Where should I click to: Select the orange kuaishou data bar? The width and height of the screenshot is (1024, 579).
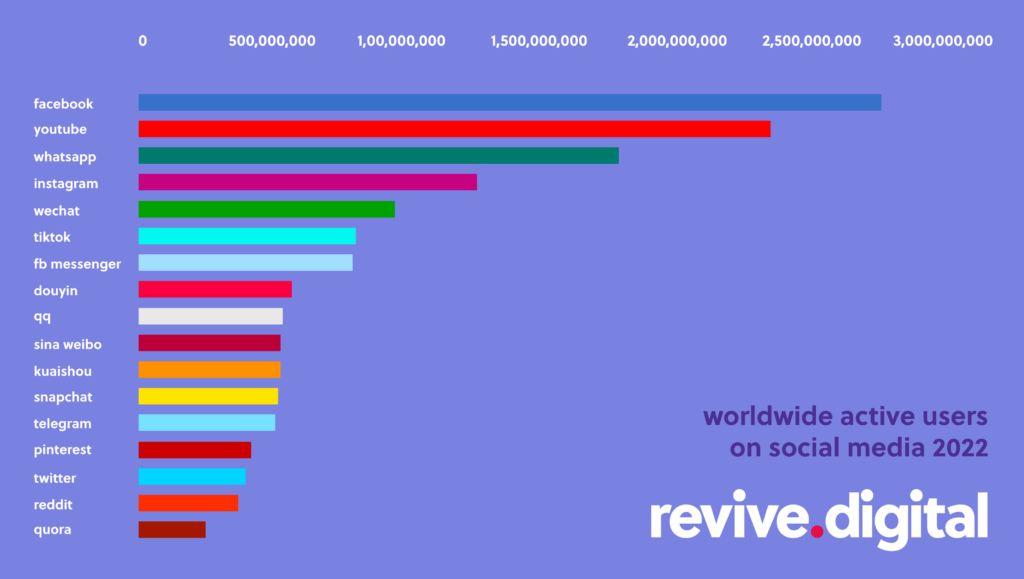(x=210, y=369)
